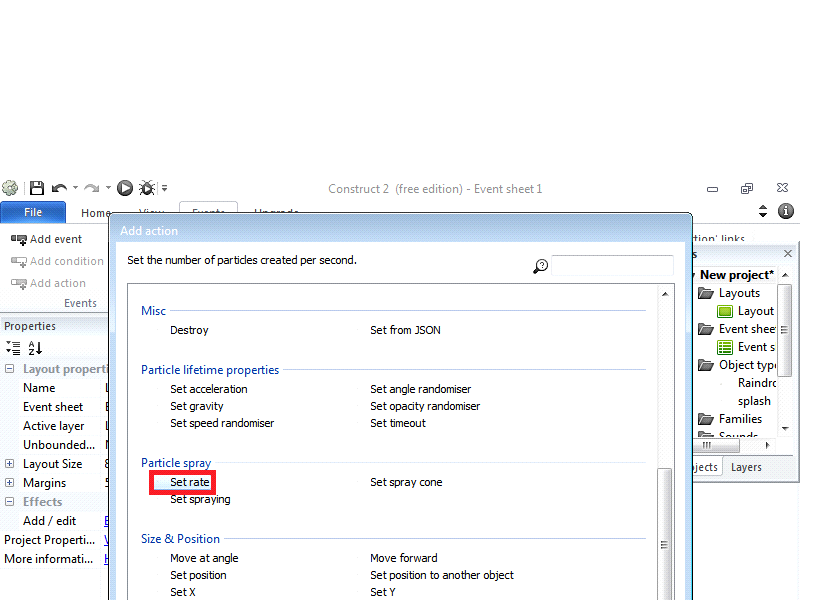Viewport: 819px width, 600px height.
Task: Expand the Layout Size property
Action: pyautogui.click(x=9, y=464)
